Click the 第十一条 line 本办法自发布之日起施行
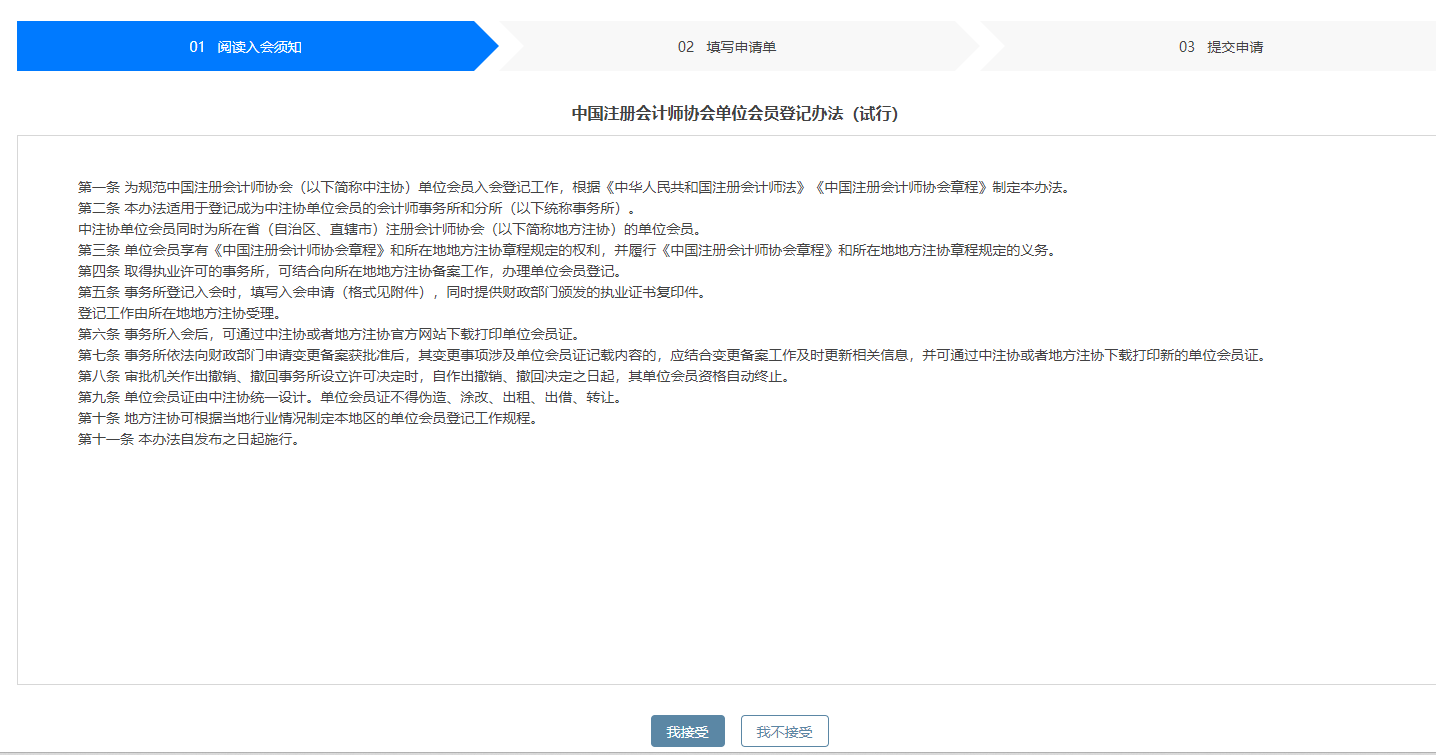This screenshot has height=755, width=1436. tap(189, 439)
